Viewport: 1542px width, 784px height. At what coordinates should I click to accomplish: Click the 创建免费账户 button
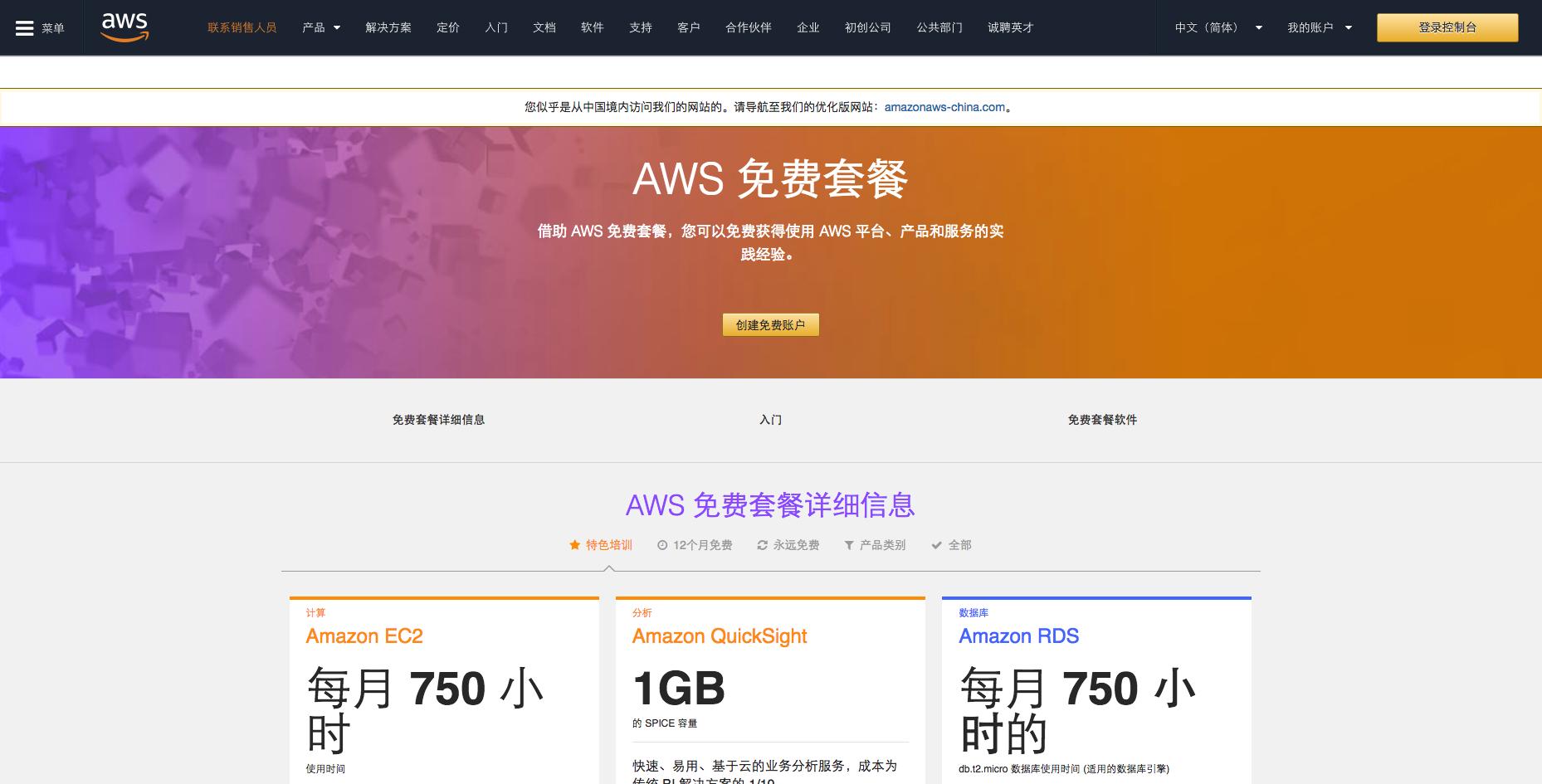pyautogui.click(x=770, y=325)
